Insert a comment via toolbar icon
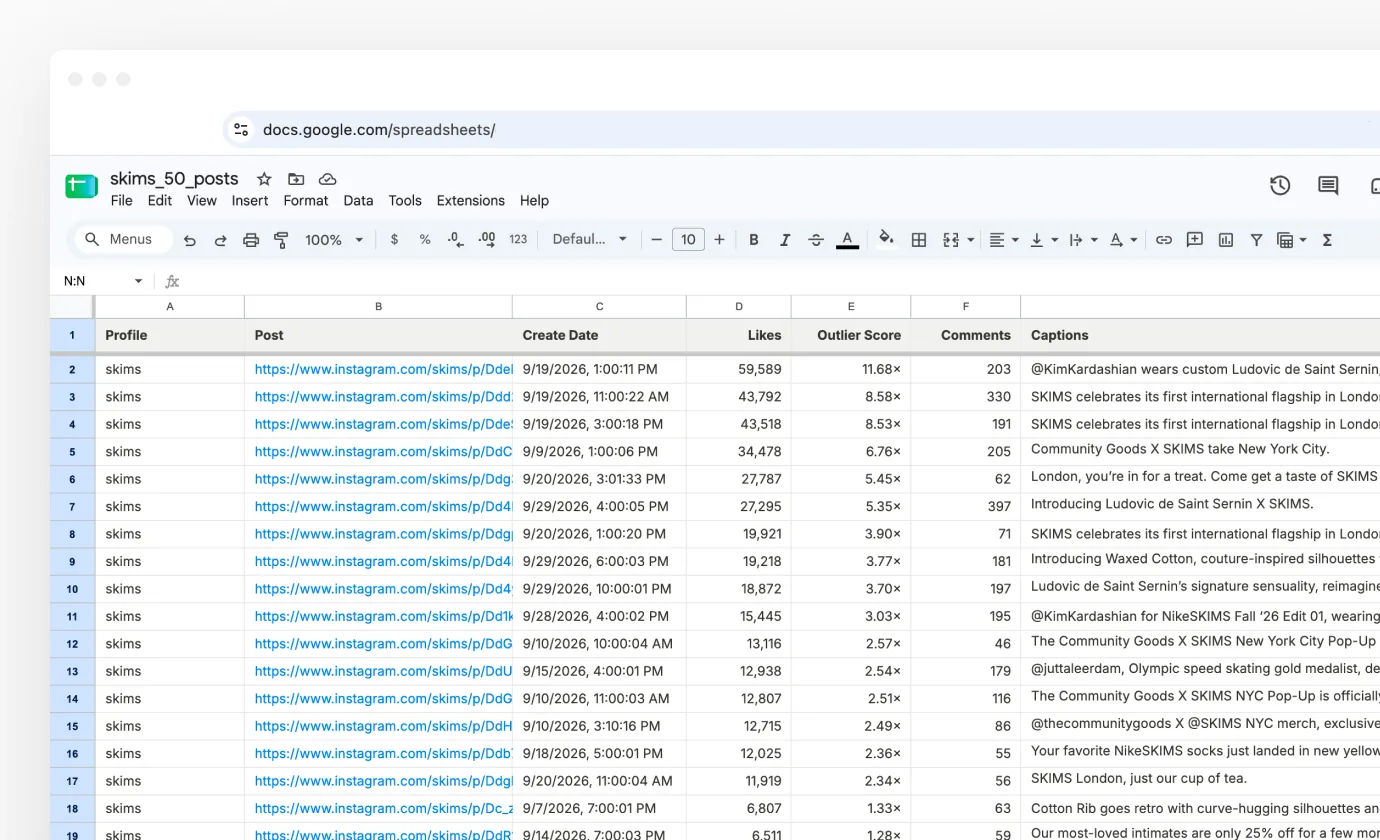This screenshot has width=1380, height=840. (1194, 240)
